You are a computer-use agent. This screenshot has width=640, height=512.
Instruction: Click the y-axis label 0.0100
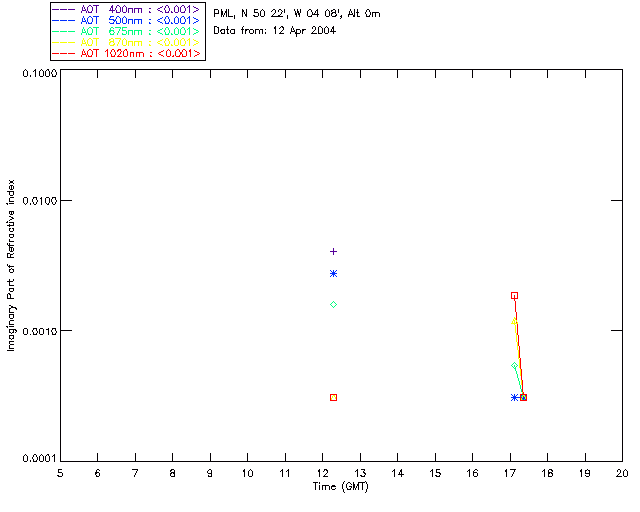[x=40, y=200]
